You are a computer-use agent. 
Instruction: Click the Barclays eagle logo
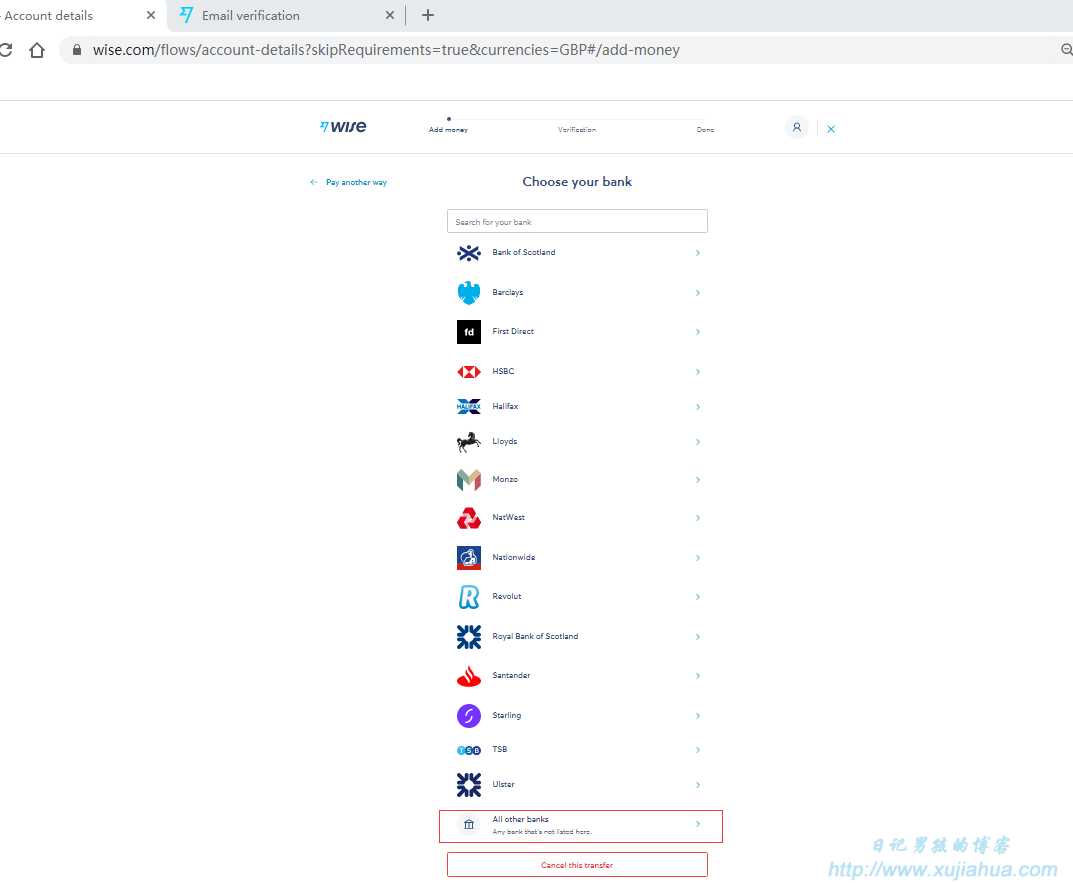pyautogui.click(x=469, y=293)
